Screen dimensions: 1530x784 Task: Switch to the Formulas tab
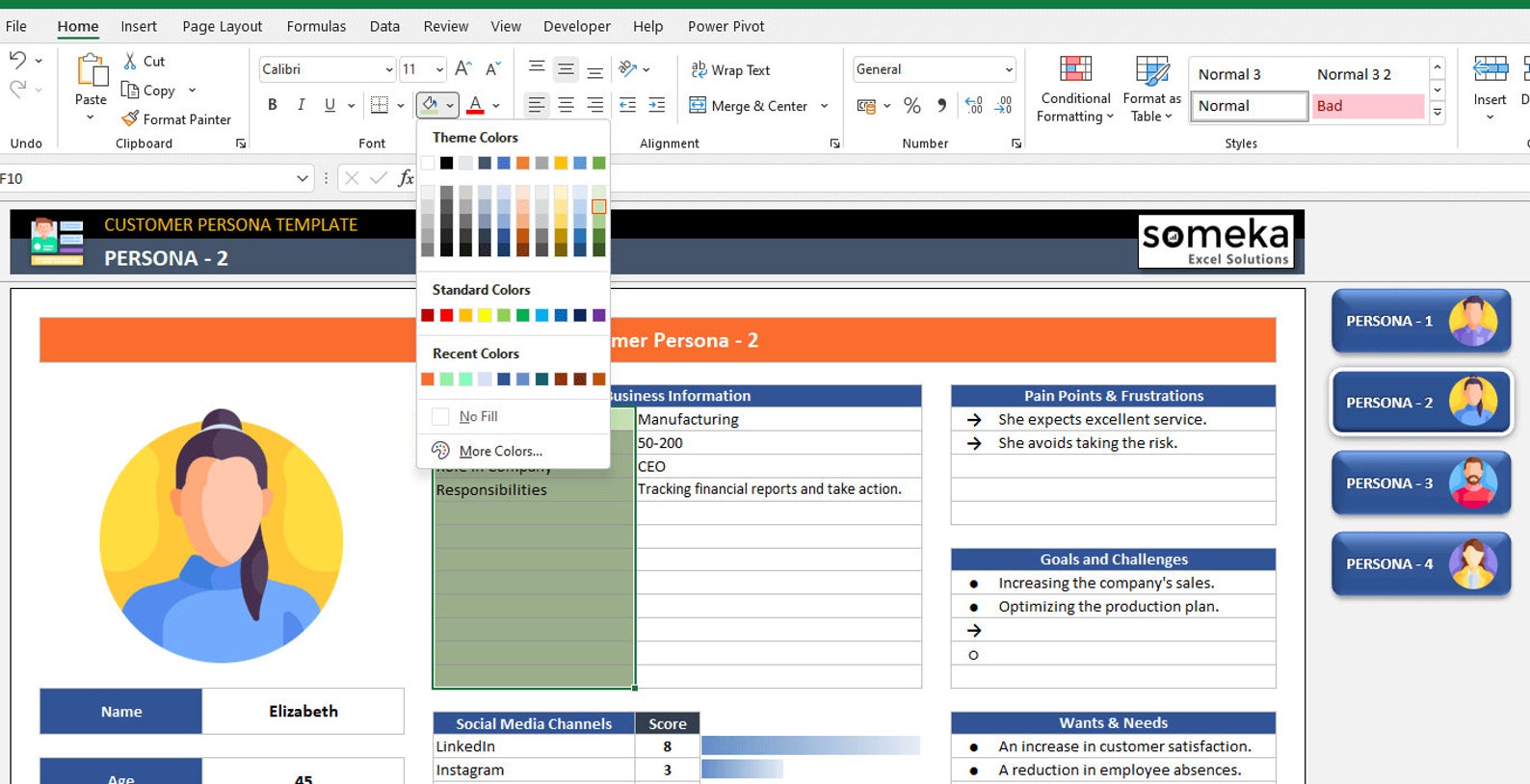316,26
